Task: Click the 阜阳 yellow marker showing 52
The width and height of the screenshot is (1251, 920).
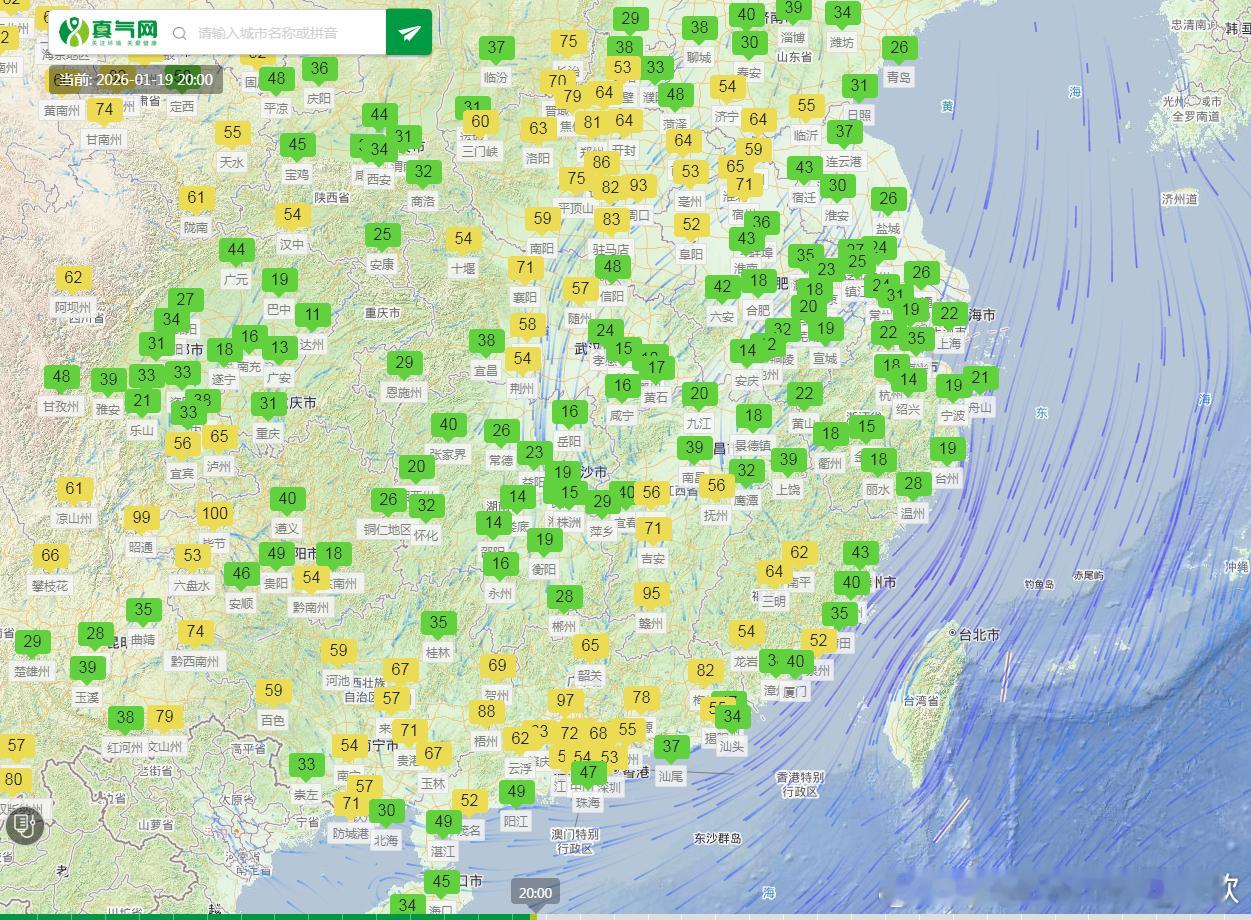Action: (x=691, y=227)
